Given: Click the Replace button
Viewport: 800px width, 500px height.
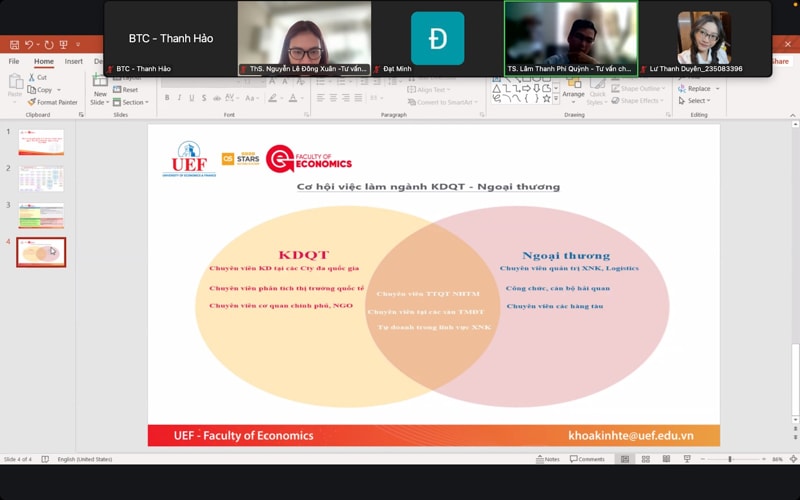Looking at the screenshot, I should tap(698, 89).
